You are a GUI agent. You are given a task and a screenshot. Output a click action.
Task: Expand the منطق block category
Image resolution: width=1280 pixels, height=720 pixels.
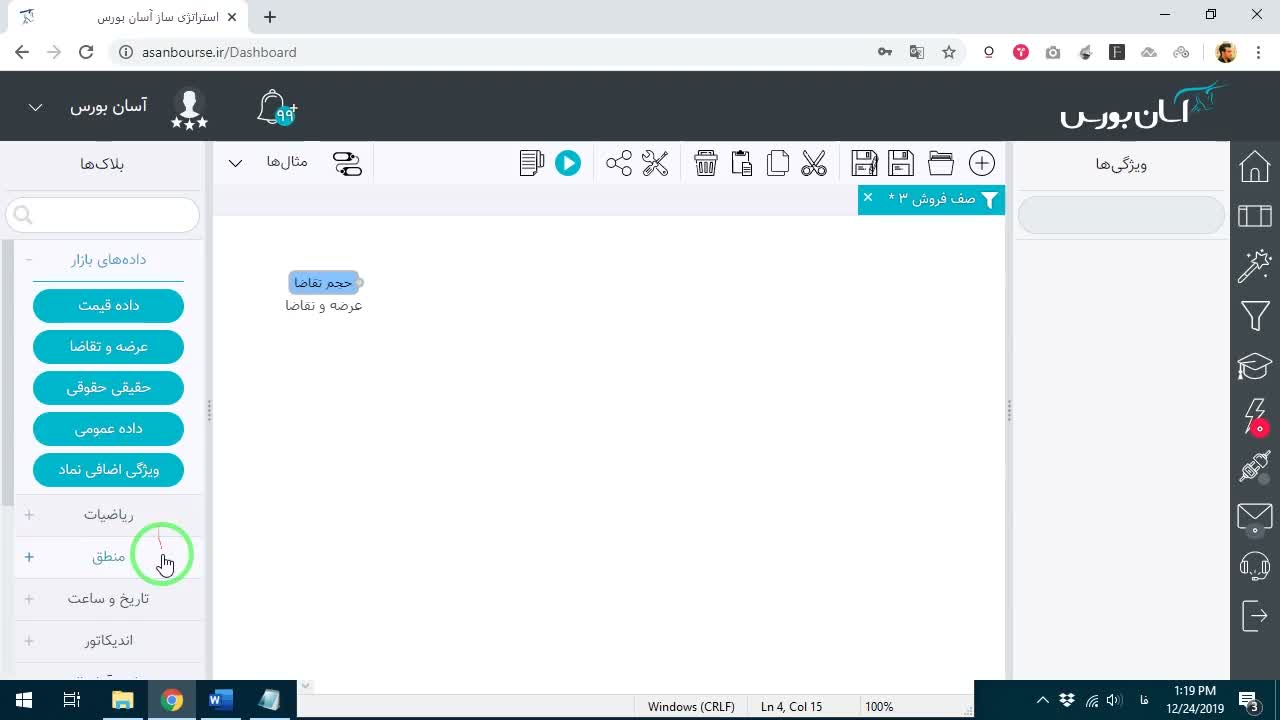[108, 556]
